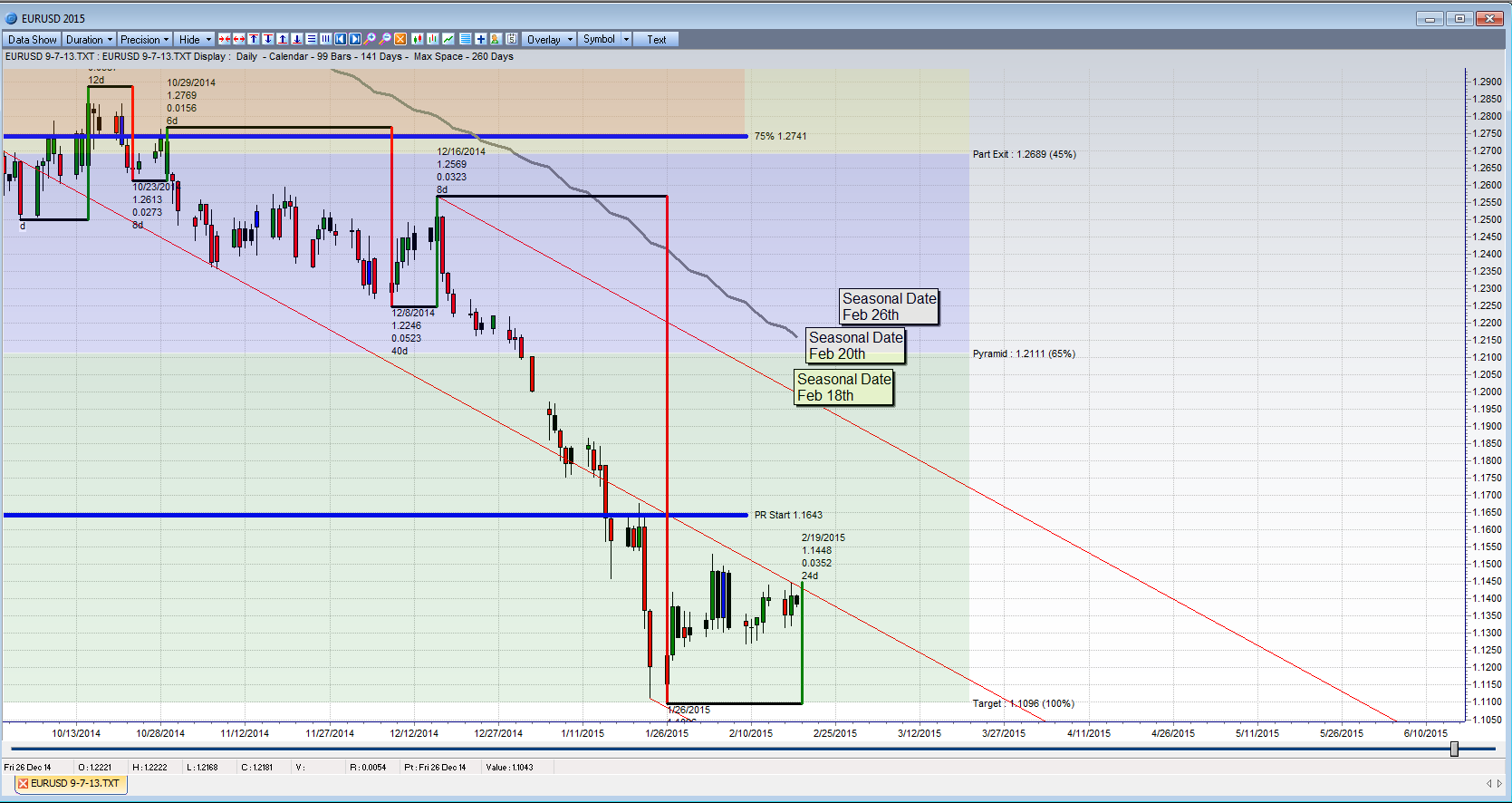Screen dimensions: 1512x803
Task: Click the 2/19/2015 swing annotation text
Action: pyautogui.click(x=823, y=556)
